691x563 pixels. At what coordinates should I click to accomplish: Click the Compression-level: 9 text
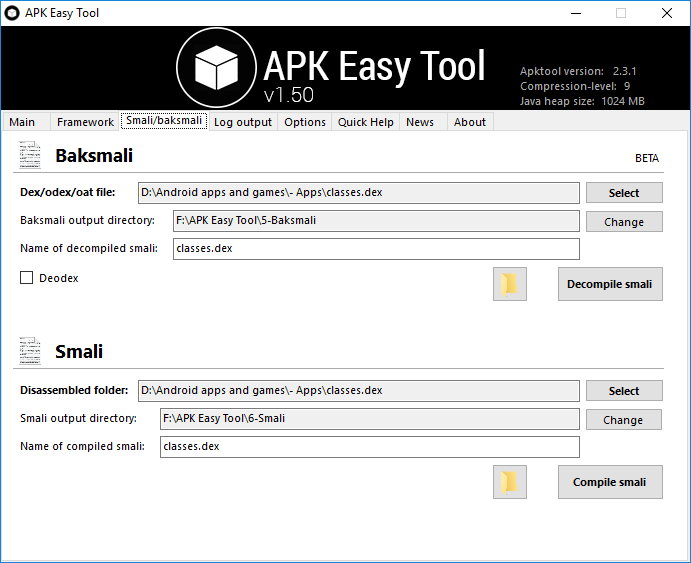pyautogui.click(x=575, y=86)
